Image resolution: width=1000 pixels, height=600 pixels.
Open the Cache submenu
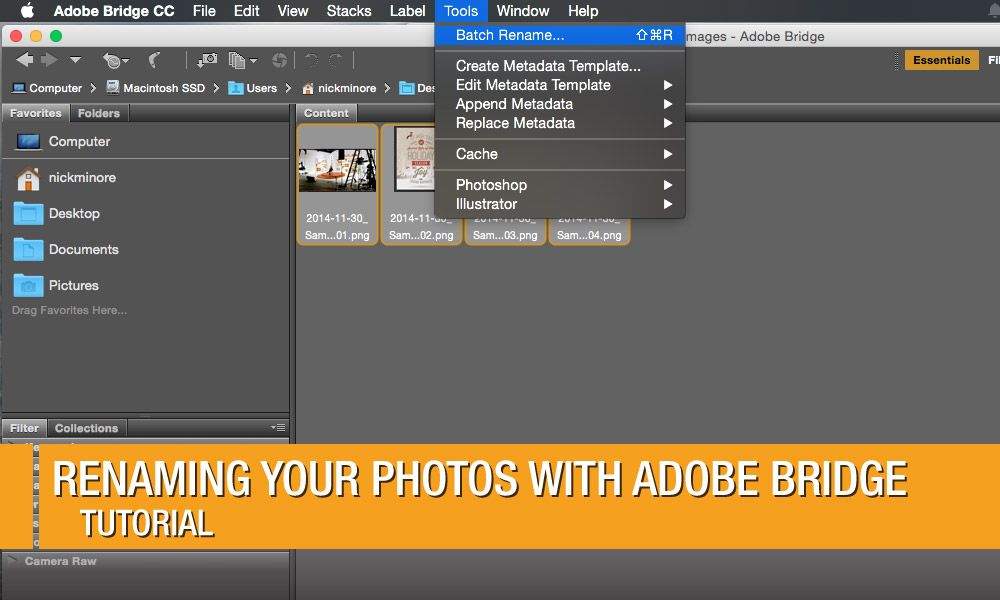(x=560, y=154)
